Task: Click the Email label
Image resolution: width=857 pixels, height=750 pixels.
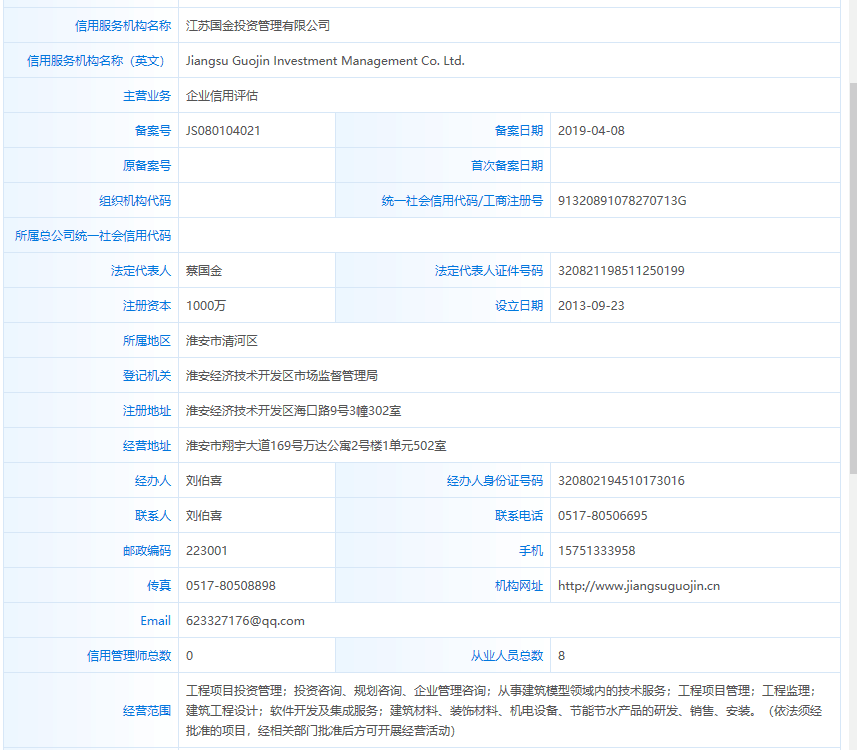Action: click(x=156, y=620)
